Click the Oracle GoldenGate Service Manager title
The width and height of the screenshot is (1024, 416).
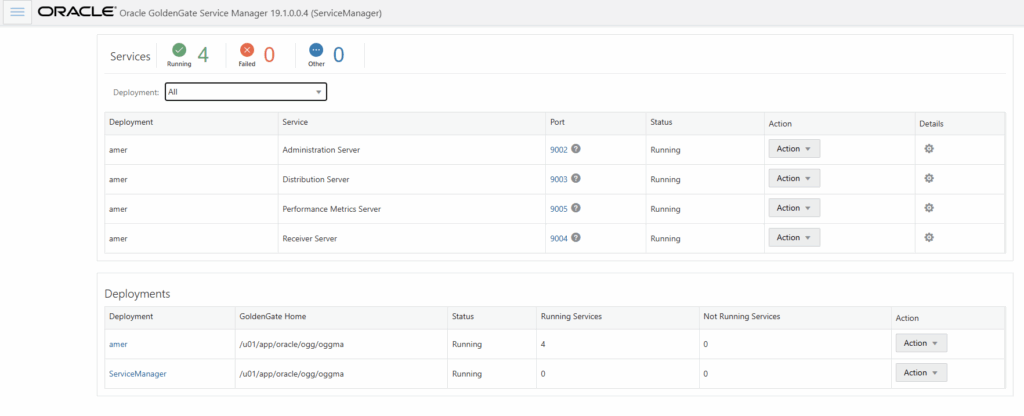click(251, 12)
